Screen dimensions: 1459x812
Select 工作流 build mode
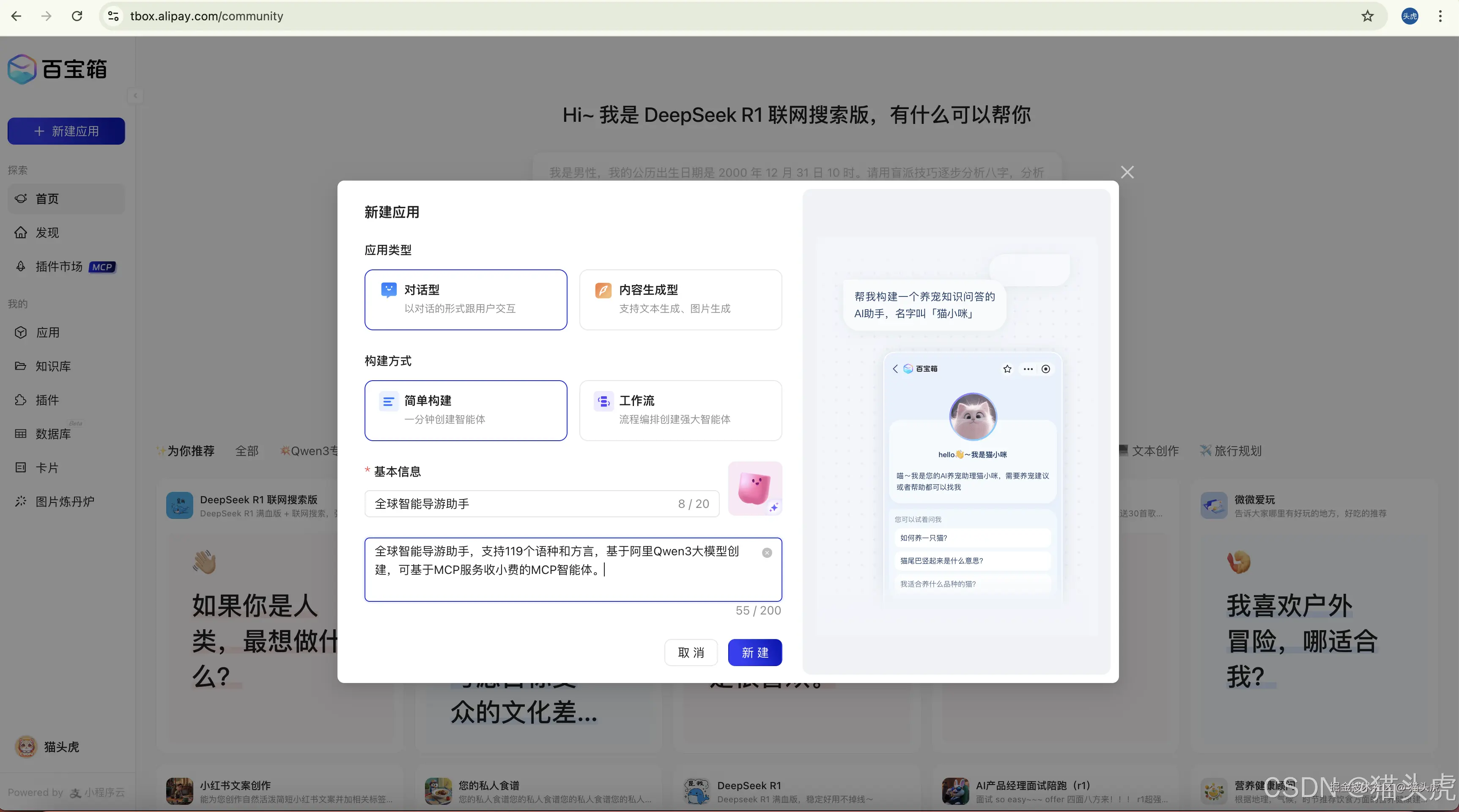[x=680, y=410]
